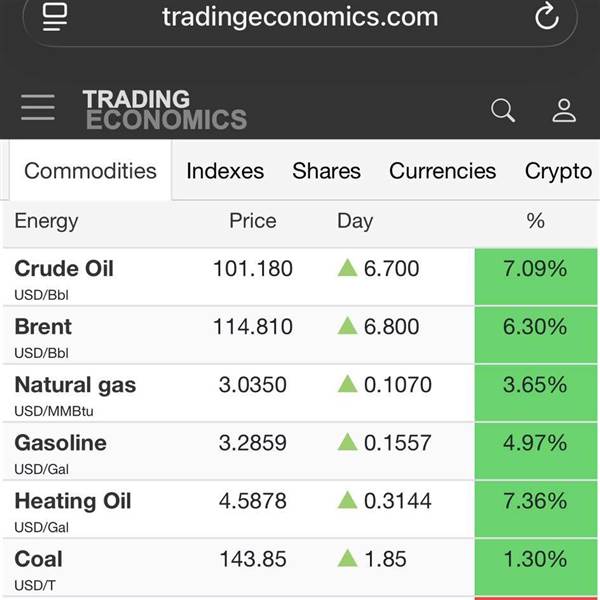Viewport: 600px width, 600px height.
Task: Open the Brent commodity page
Action: coord(43,326)
